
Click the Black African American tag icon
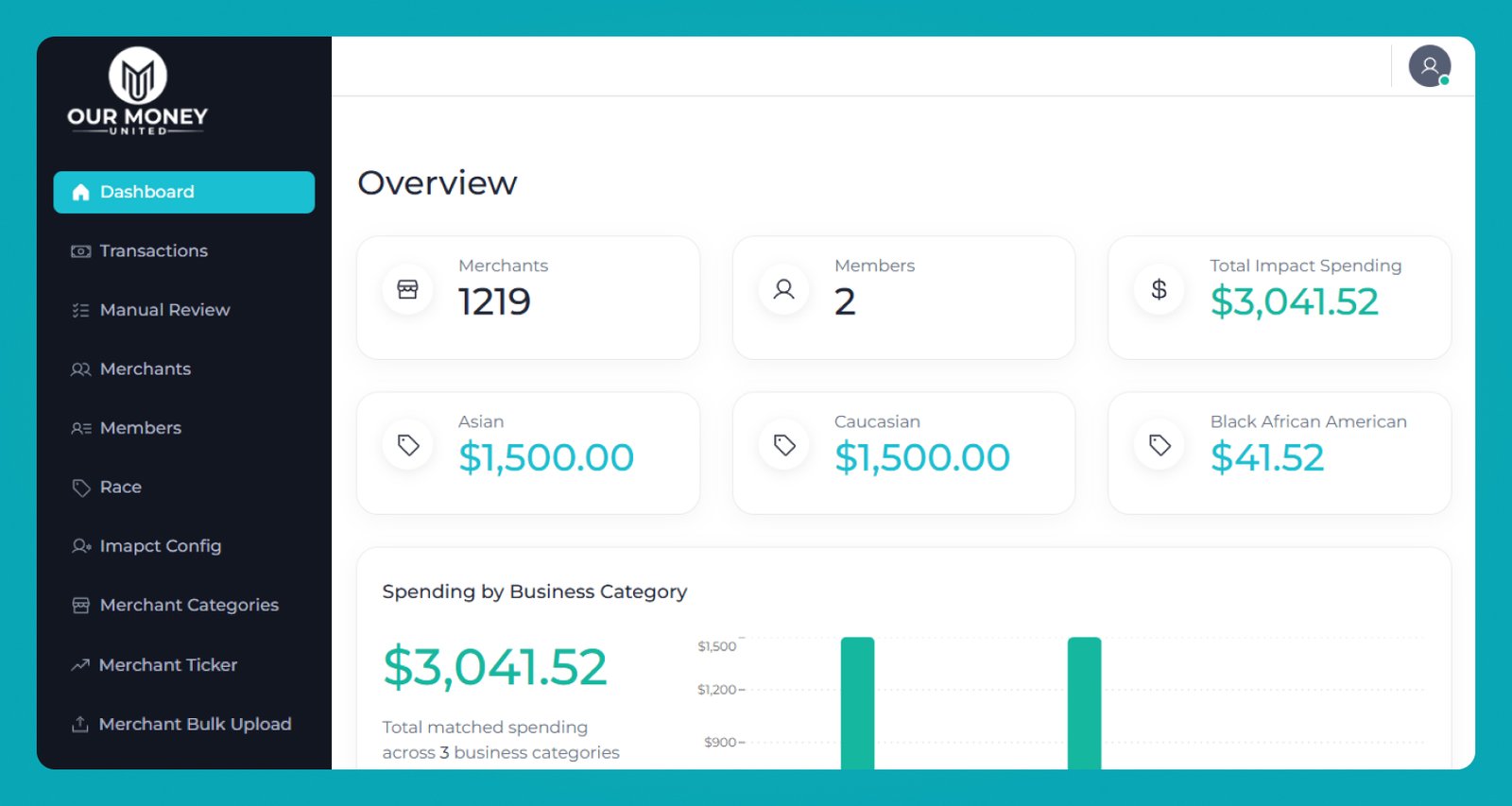point(1159,445)
